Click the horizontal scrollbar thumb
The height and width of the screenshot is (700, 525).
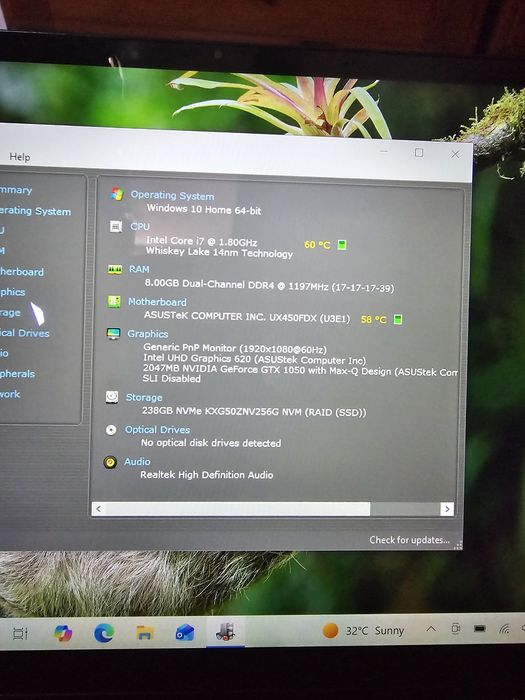click(x=238, y=509)
